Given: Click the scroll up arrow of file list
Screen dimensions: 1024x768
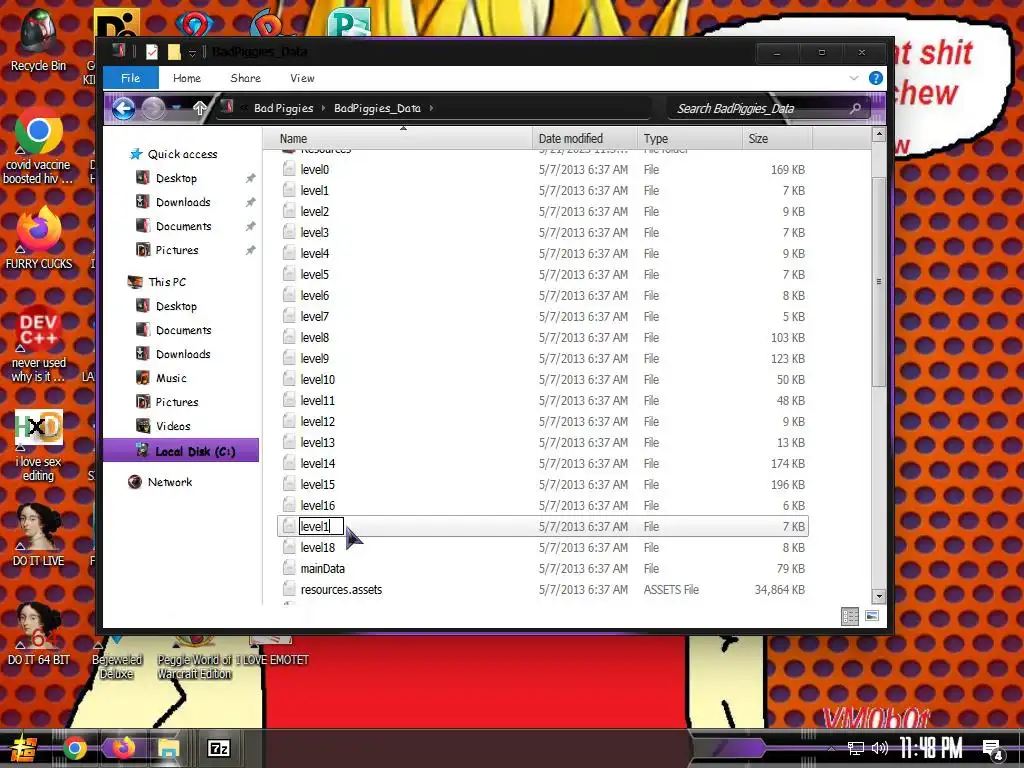Looking at the screenshot, I should coord(878,135).
